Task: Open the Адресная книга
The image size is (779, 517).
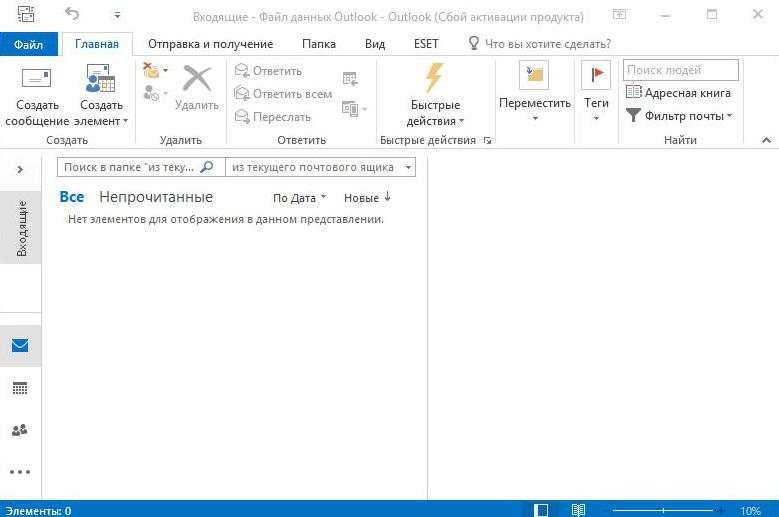Action: tap(678, 93)
